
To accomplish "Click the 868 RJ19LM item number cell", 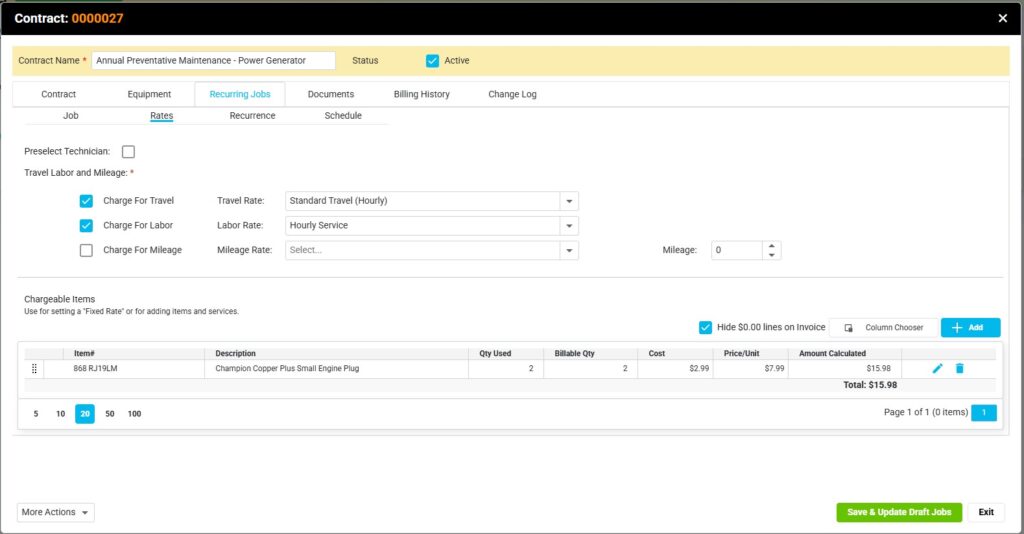I will 134,369.
